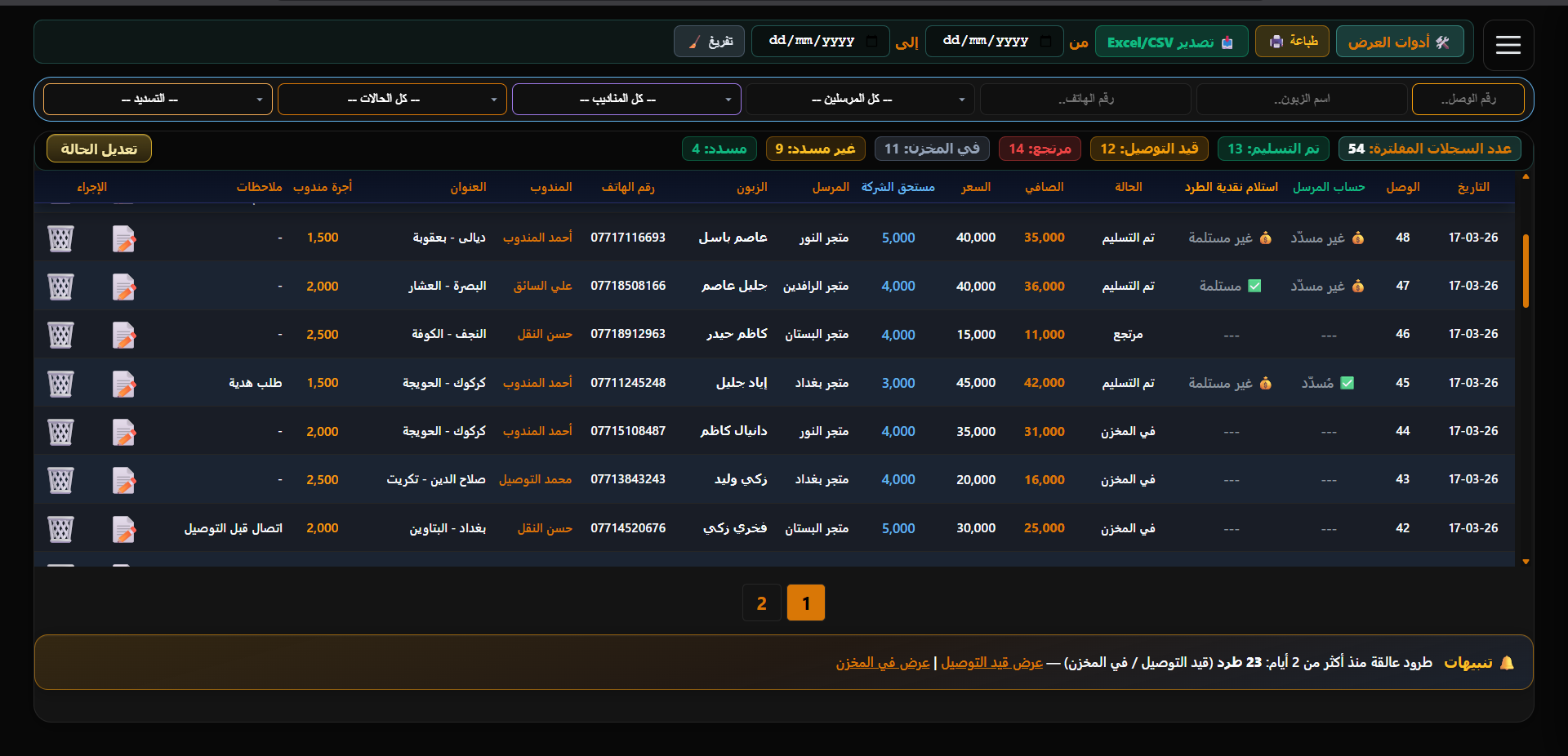The height and width of the screenshot is (756, 1568).
Task: Edit the record with receipt number 43
Action: point(123,480)
